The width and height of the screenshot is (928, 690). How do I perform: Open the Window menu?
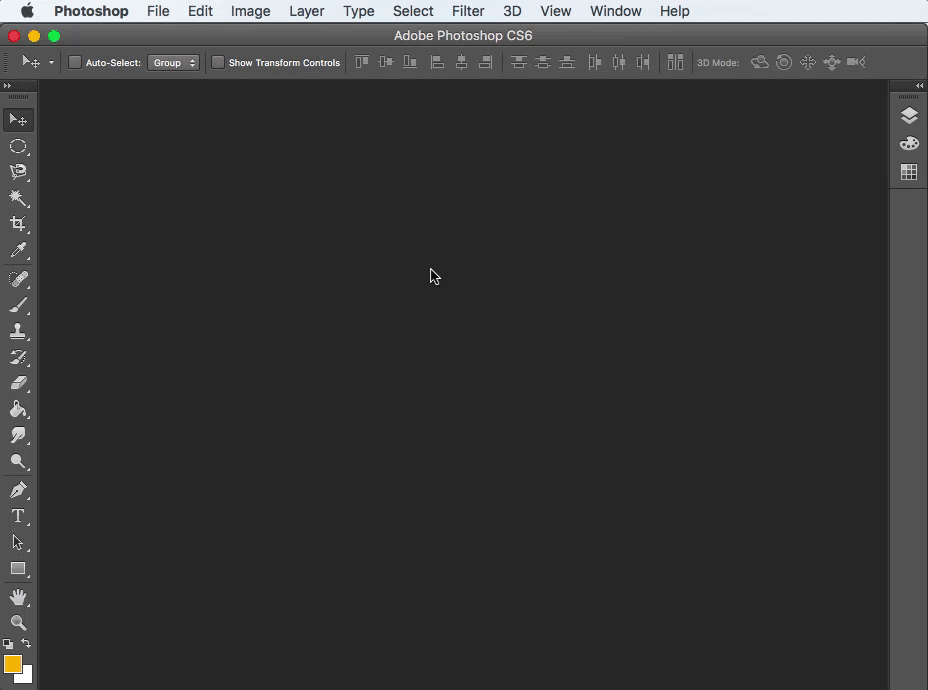(x=616, y=11)
